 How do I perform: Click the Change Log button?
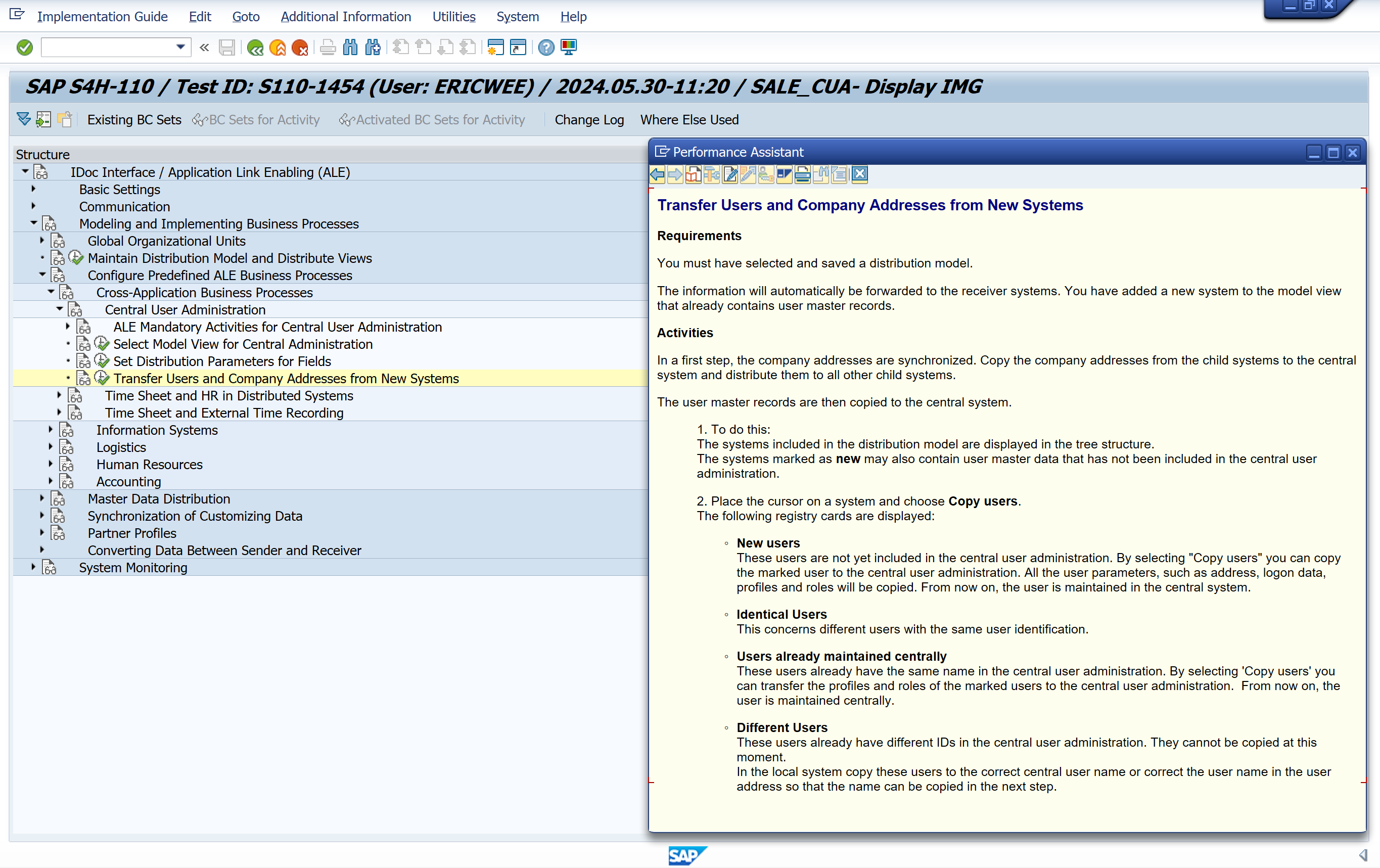tap(588, 119)
